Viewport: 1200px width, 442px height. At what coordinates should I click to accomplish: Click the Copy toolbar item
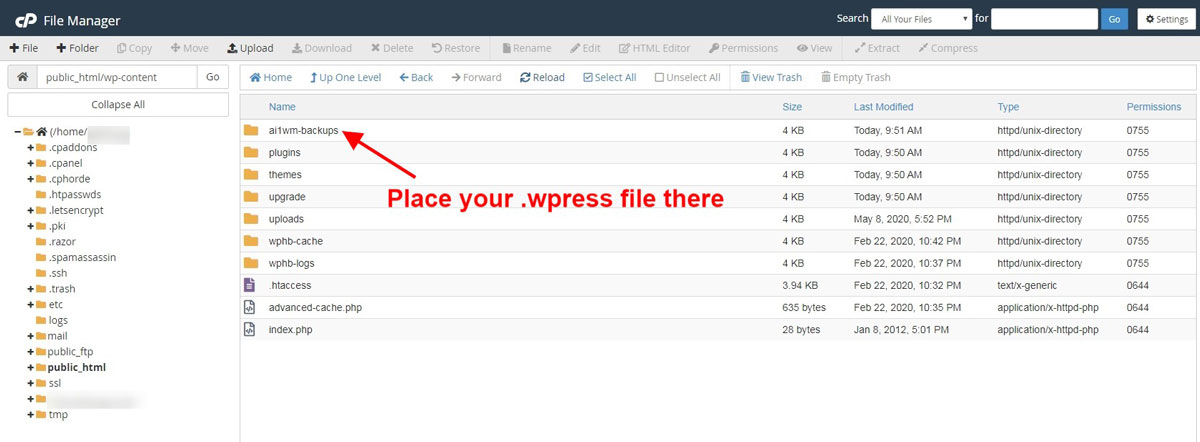point(135,48)
